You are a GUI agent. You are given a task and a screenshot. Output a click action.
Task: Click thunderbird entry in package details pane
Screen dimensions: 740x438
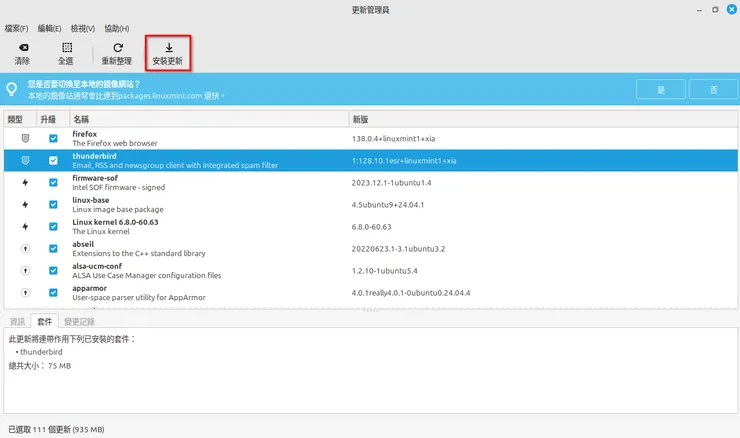tap(41, 352)
